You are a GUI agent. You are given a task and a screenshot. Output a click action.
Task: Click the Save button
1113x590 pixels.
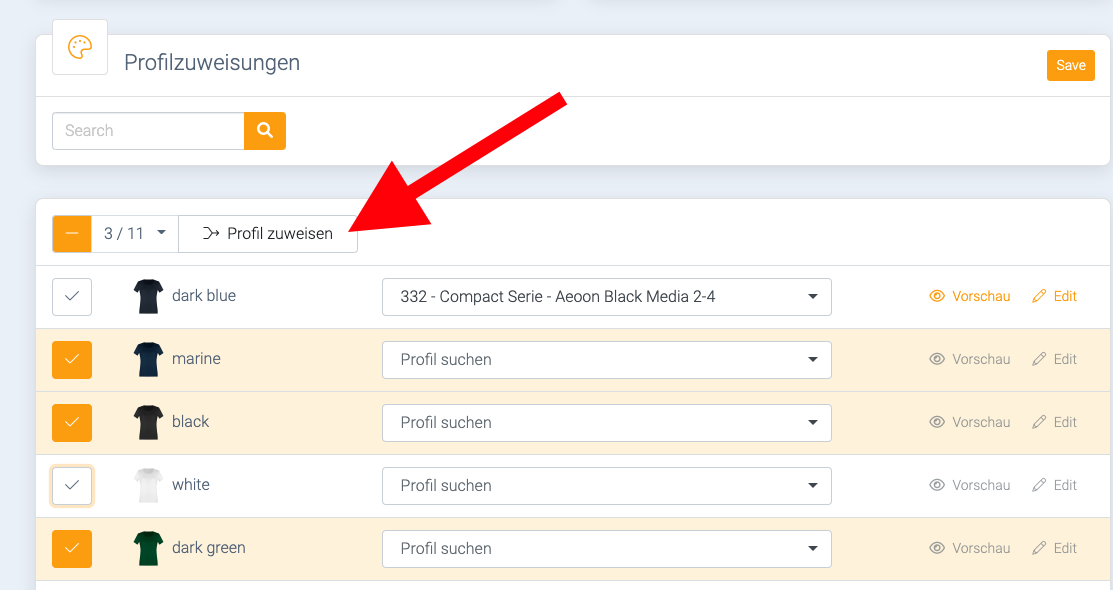[x=1070, y=65]
